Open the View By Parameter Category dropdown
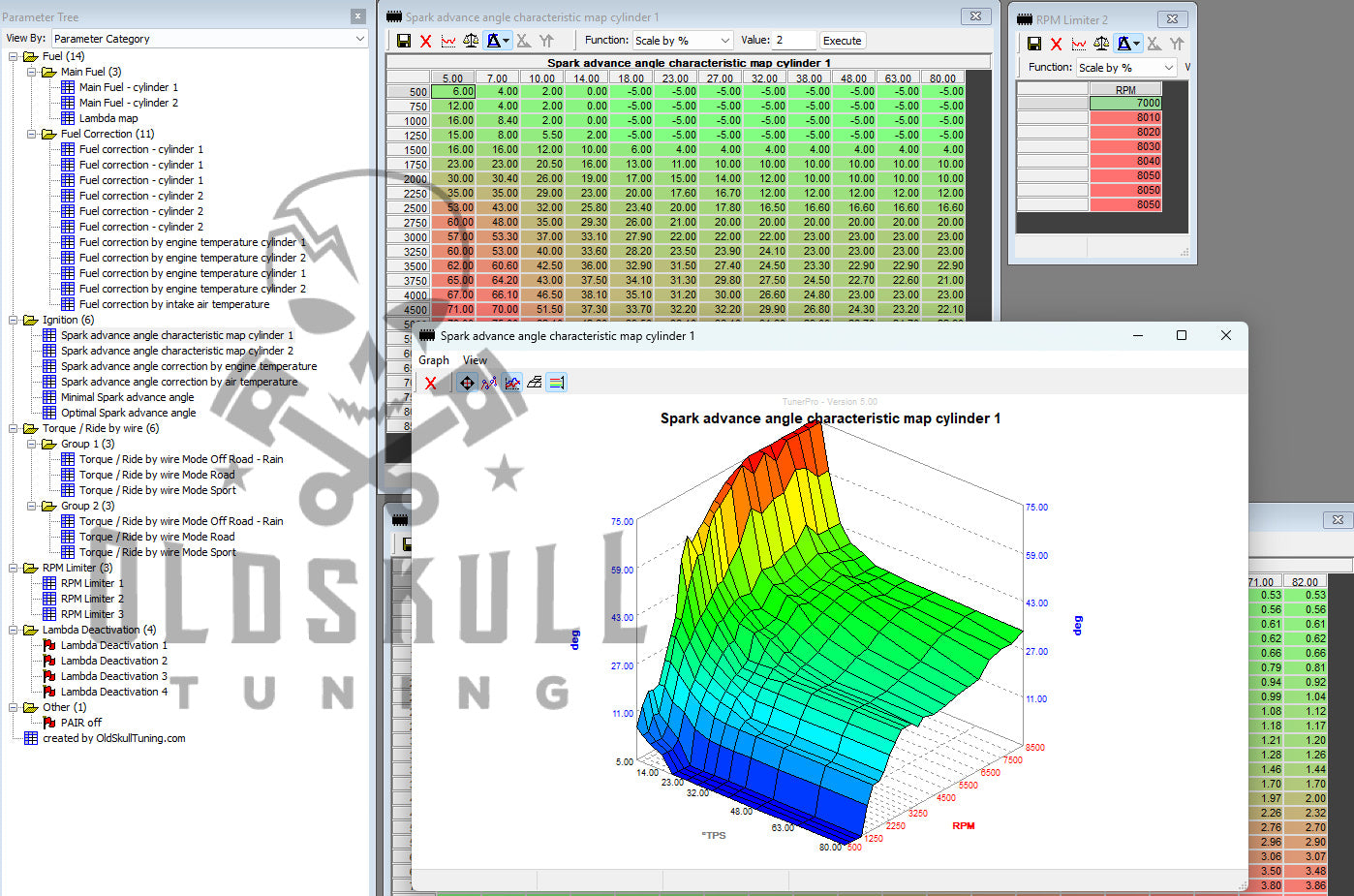 (x=209, y=39)
